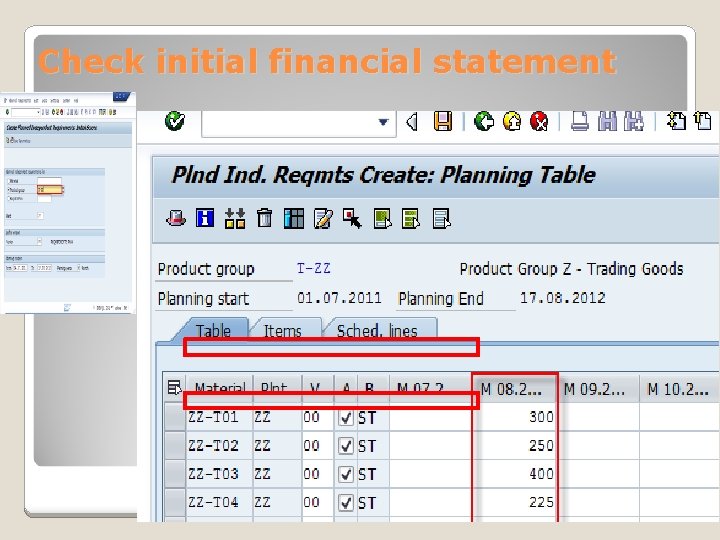Exit using the yellow up-arrow icon

tap(512, 122)
